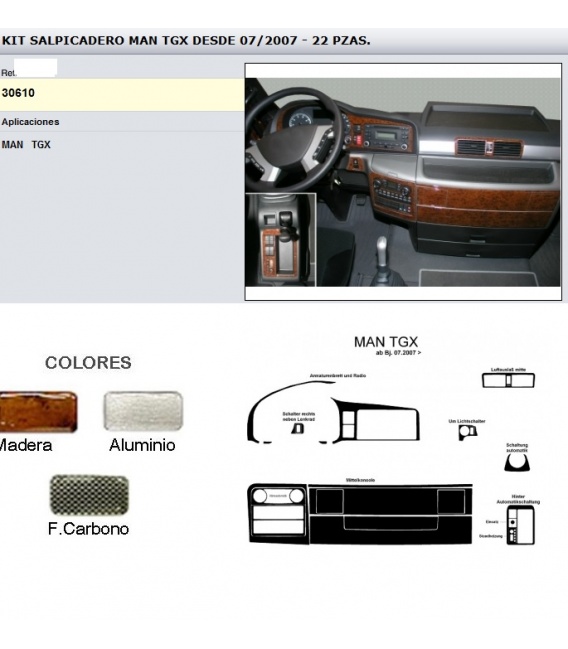Click the Aluminio label
This screenshot has width=568, height=649.
coord(142,445)
